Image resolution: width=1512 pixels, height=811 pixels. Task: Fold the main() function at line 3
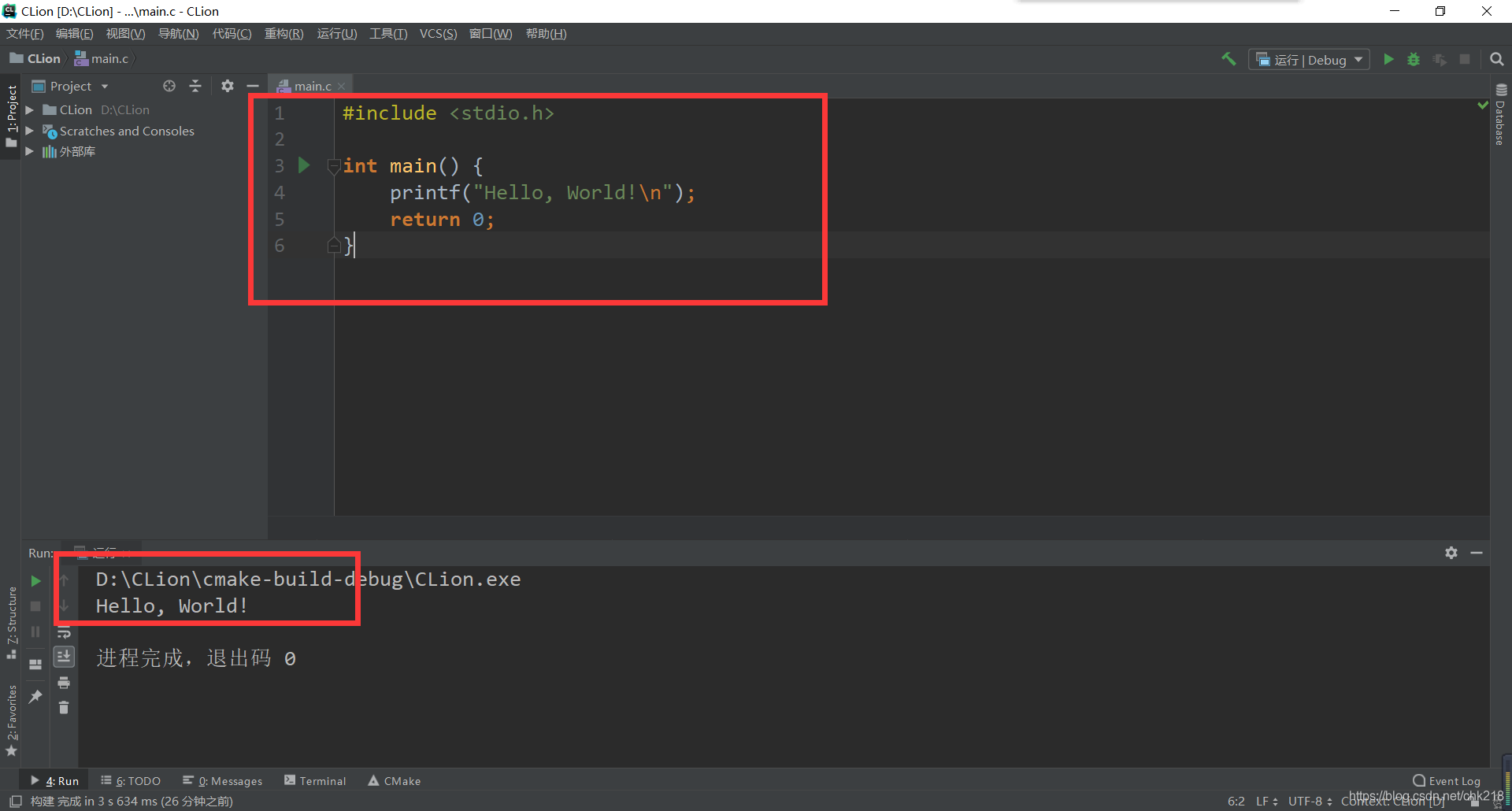334,166
